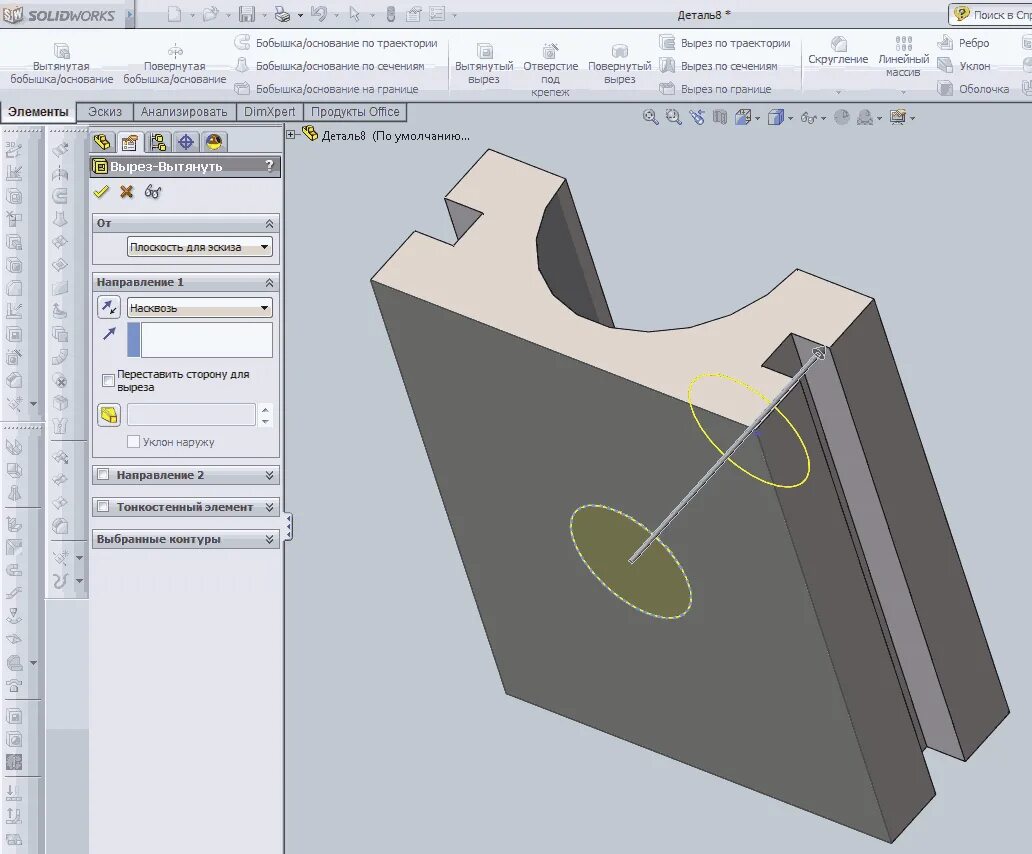Click Open document icon
This screenshot has width=1032, height=854.
tap(210, 14)
